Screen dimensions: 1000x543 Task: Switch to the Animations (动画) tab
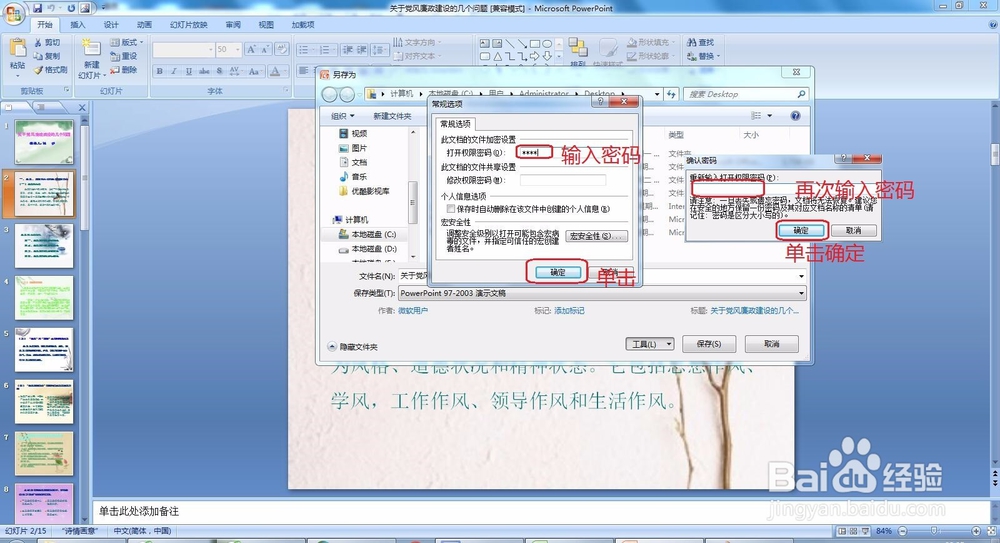144,25
